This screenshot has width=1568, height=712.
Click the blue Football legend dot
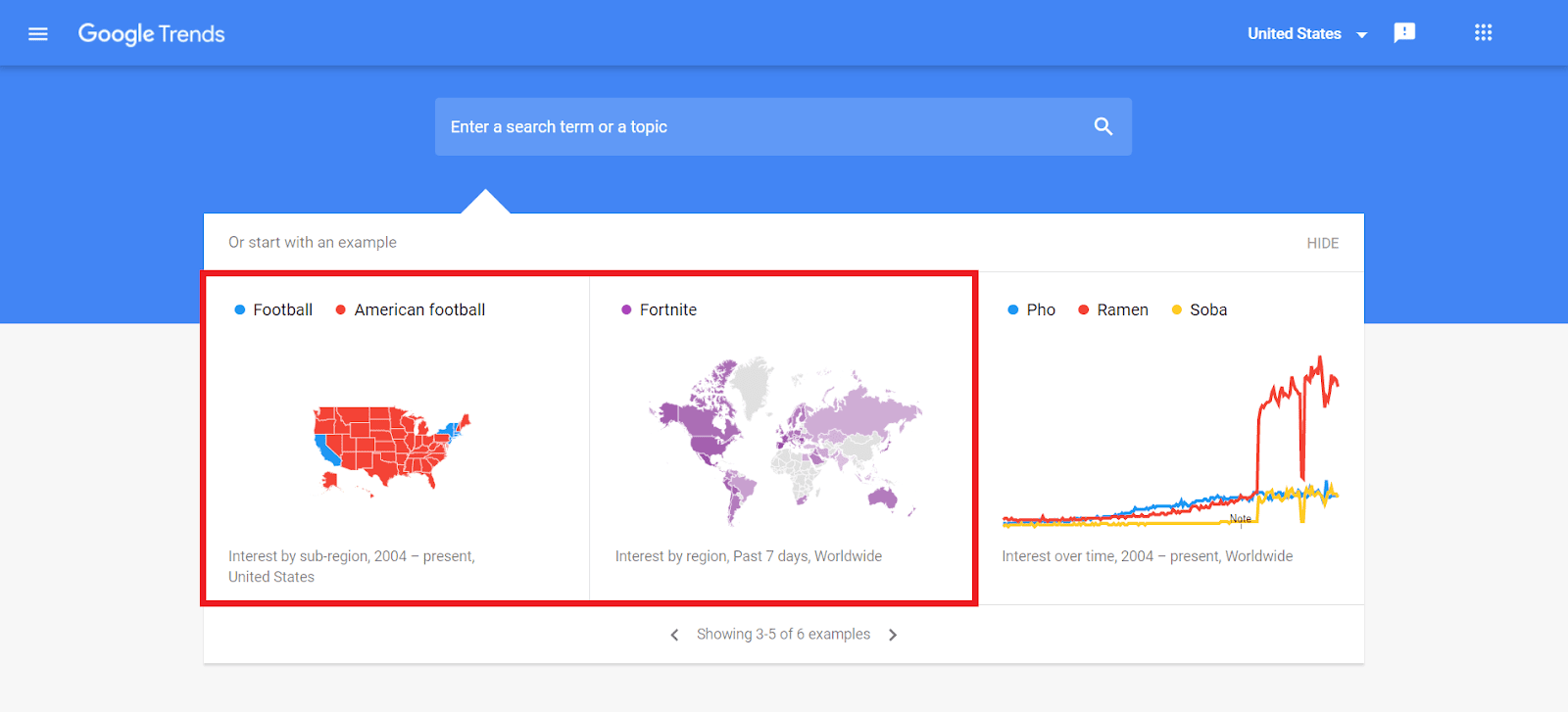[x=239, y=309]
